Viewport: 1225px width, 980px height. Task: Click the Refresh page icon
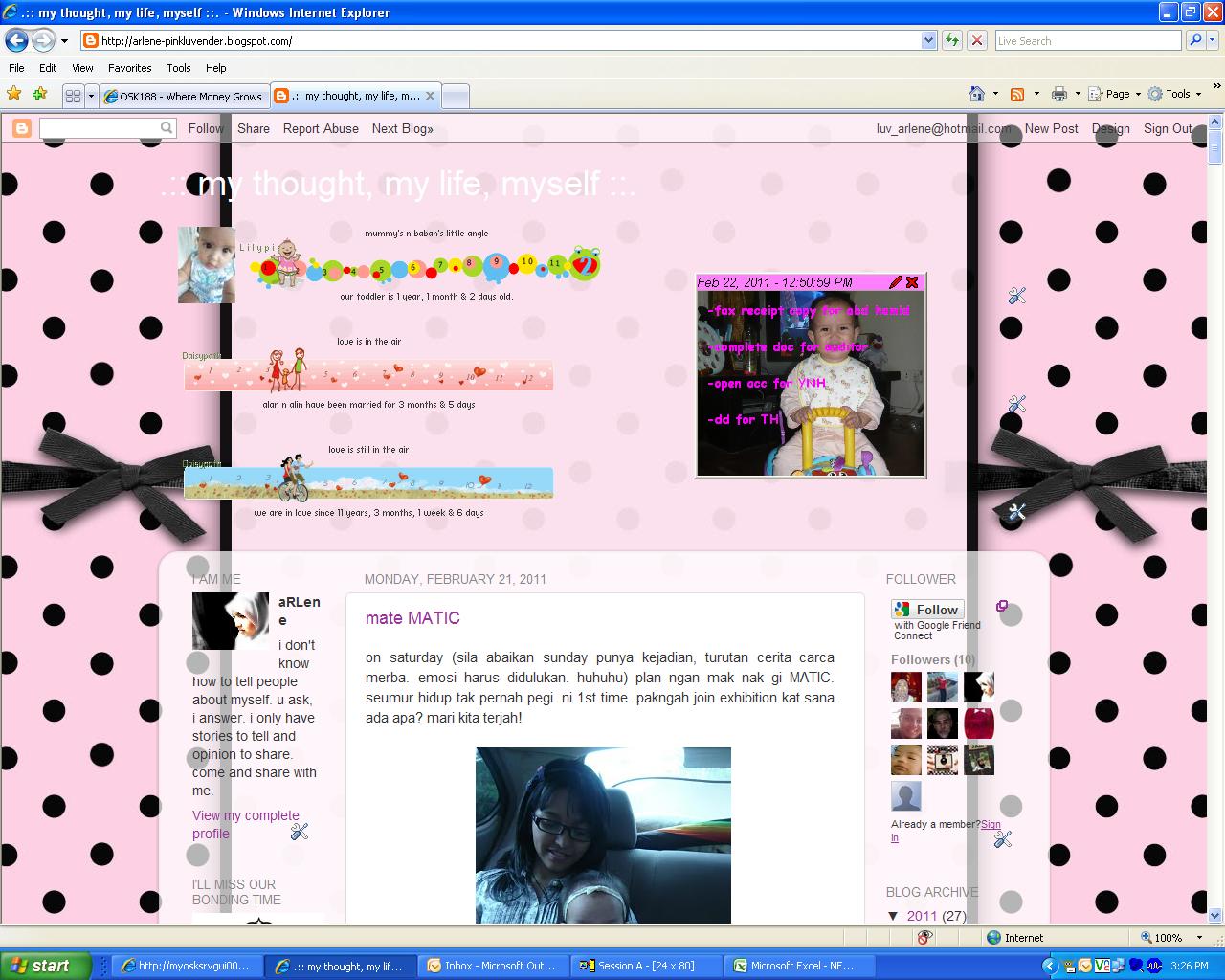coord(952,41)
